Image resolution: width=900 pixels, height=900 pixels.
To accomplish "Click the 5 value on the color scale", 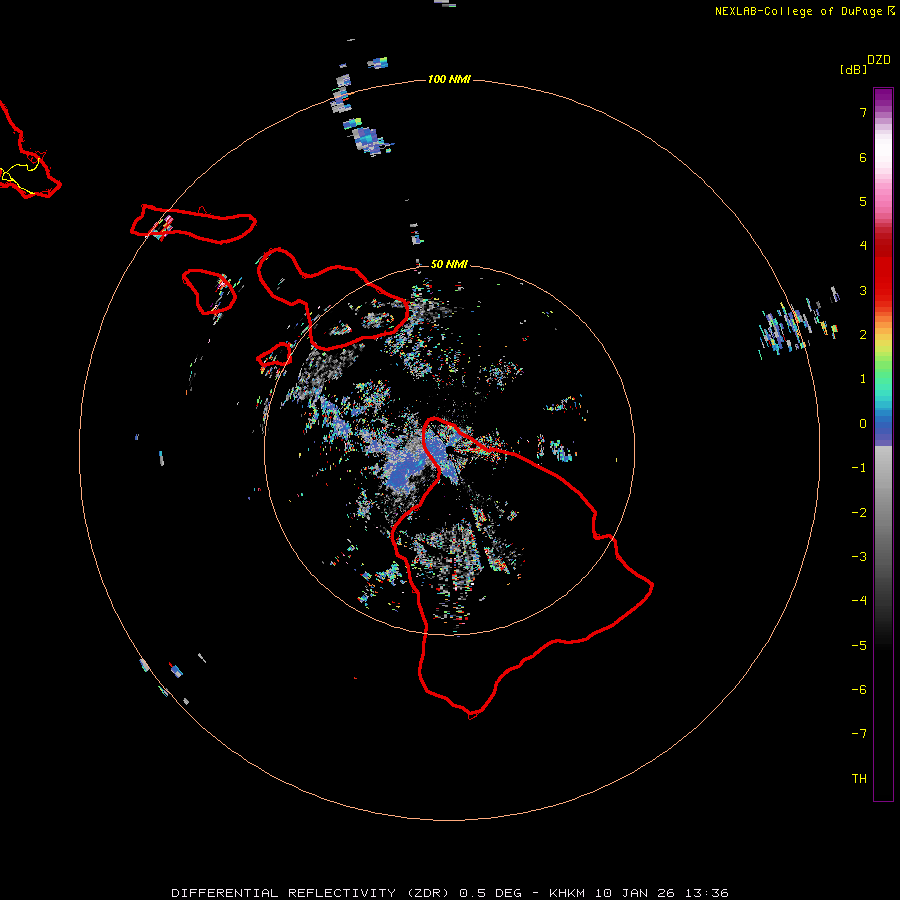I will 863,201.
